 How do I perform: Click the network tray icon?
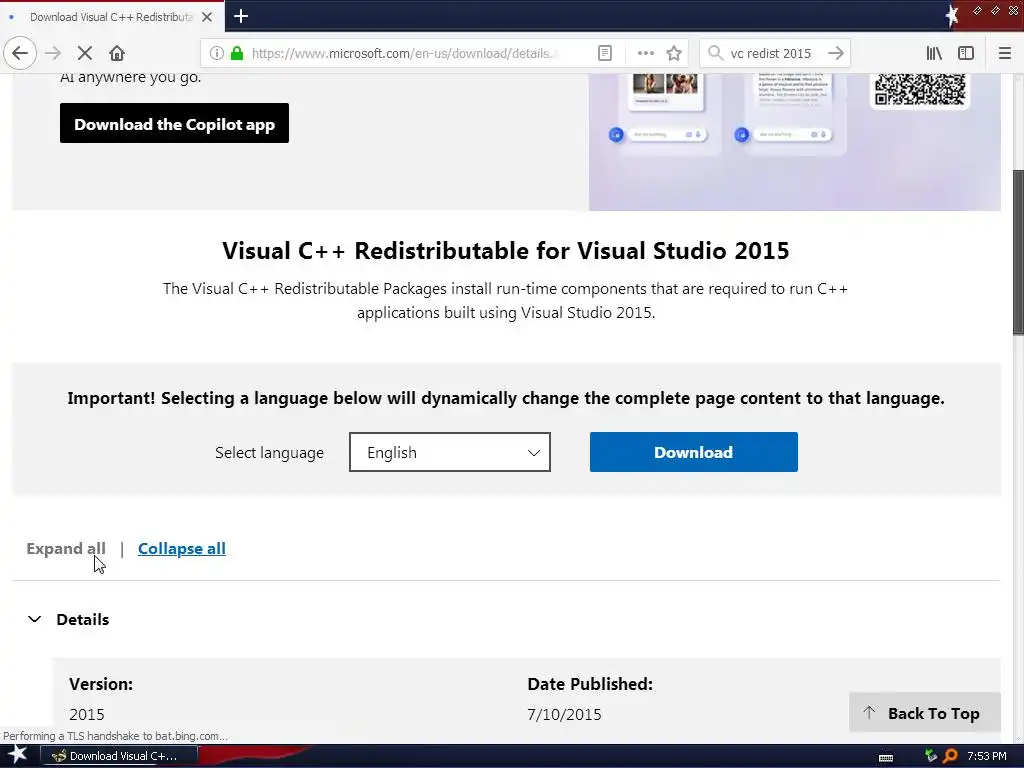(931, 756)
